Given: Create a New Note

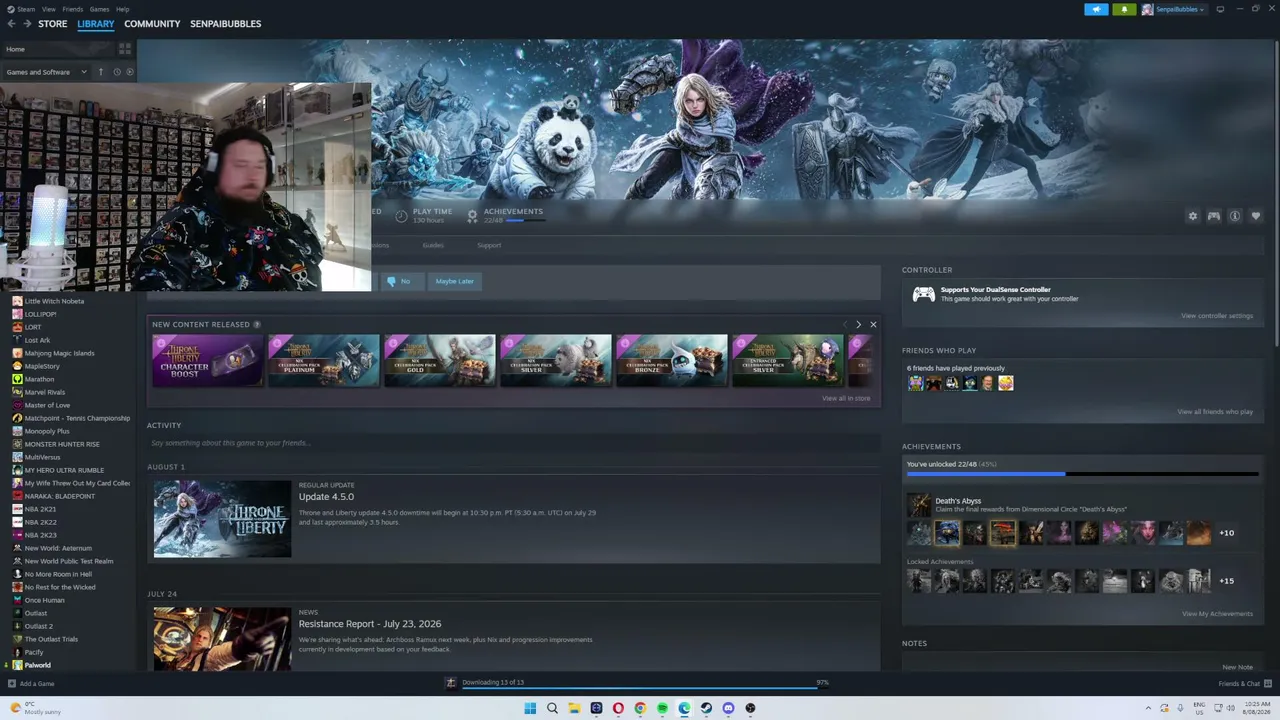Looking at the screenshot, I should coord(1237,667).
